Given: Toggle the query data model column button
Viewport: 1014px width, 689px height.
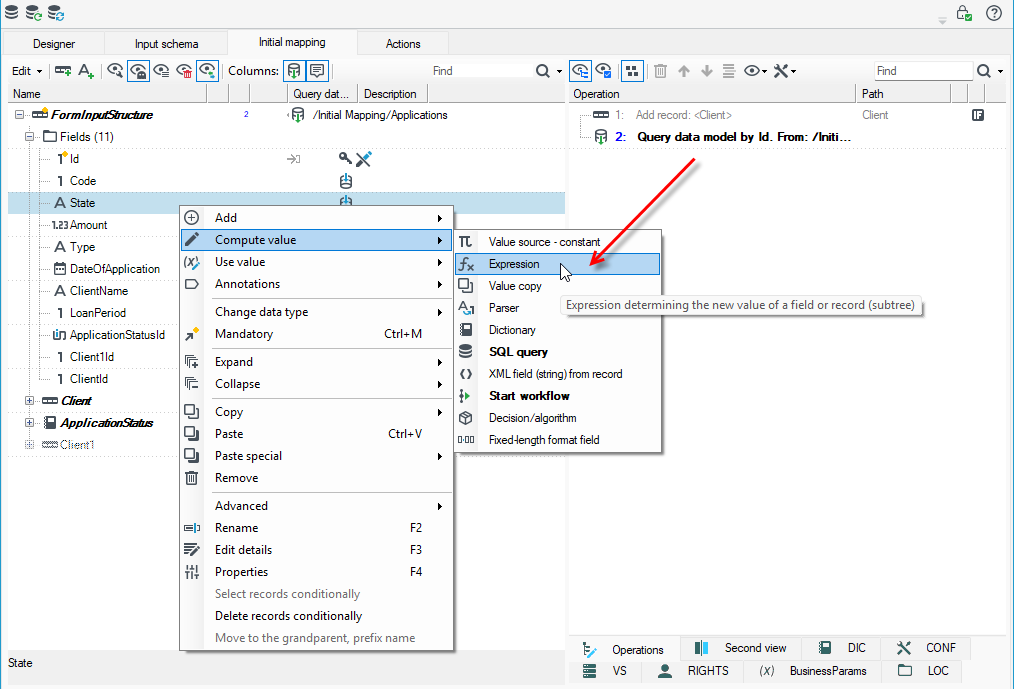Looking at the screenshot, I should coord(294,71).
